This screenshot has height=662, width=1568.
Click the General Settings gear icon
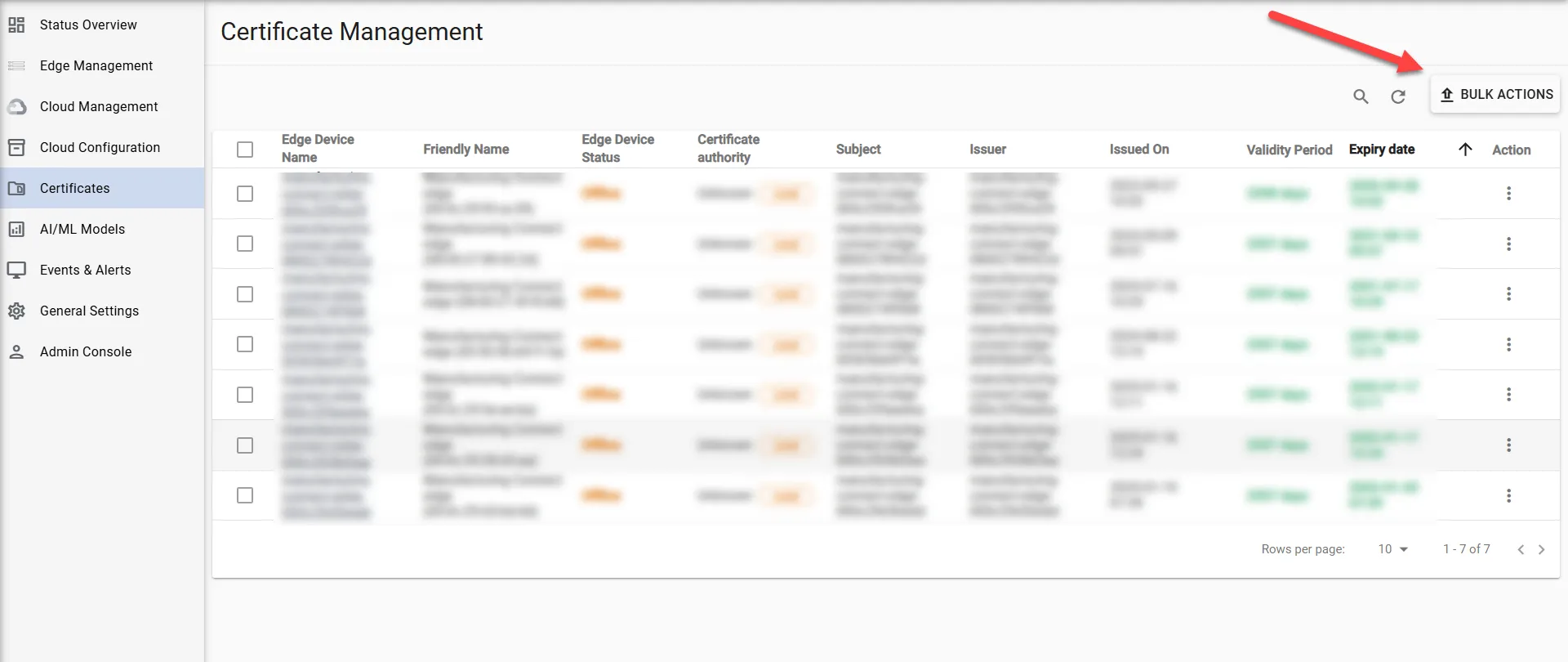[x=16, y=311]
